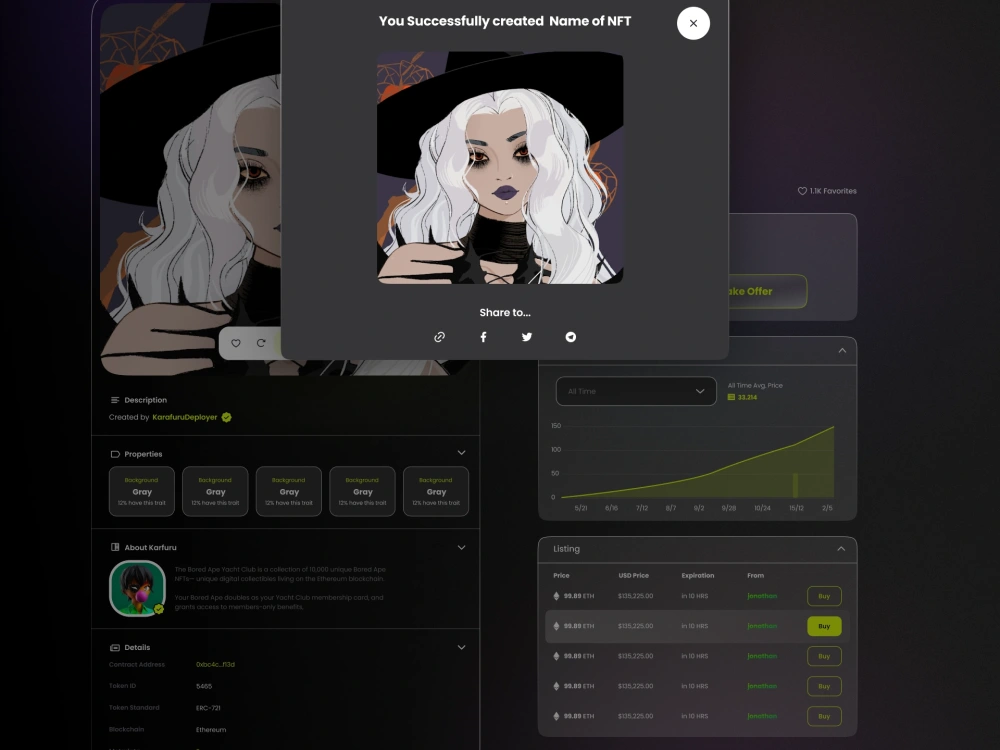Click the Karfuru collection avatar thumbnail

coord(137,588)
